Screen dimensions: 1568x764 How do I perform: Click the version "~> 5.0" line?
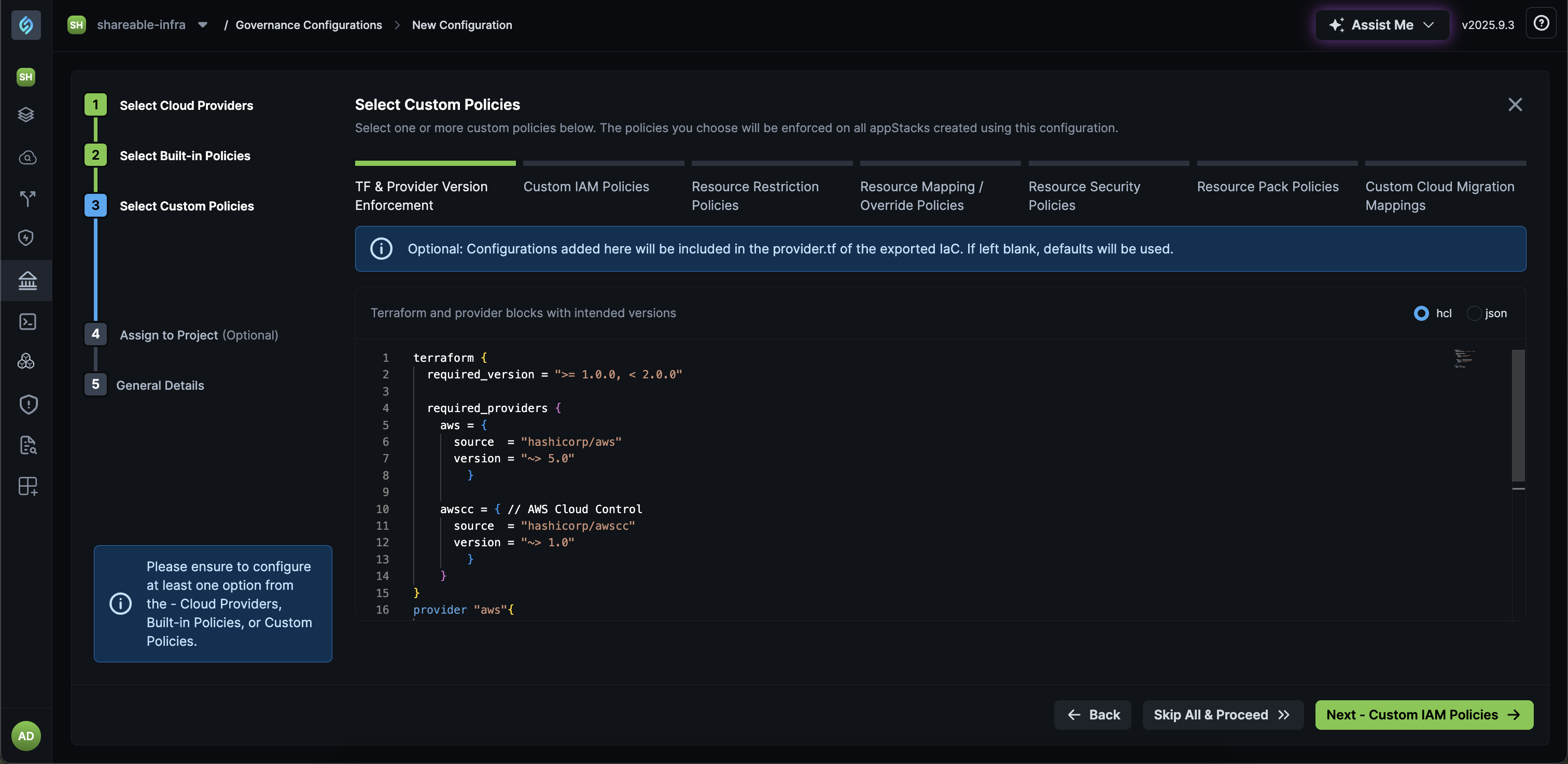[514, 459]
